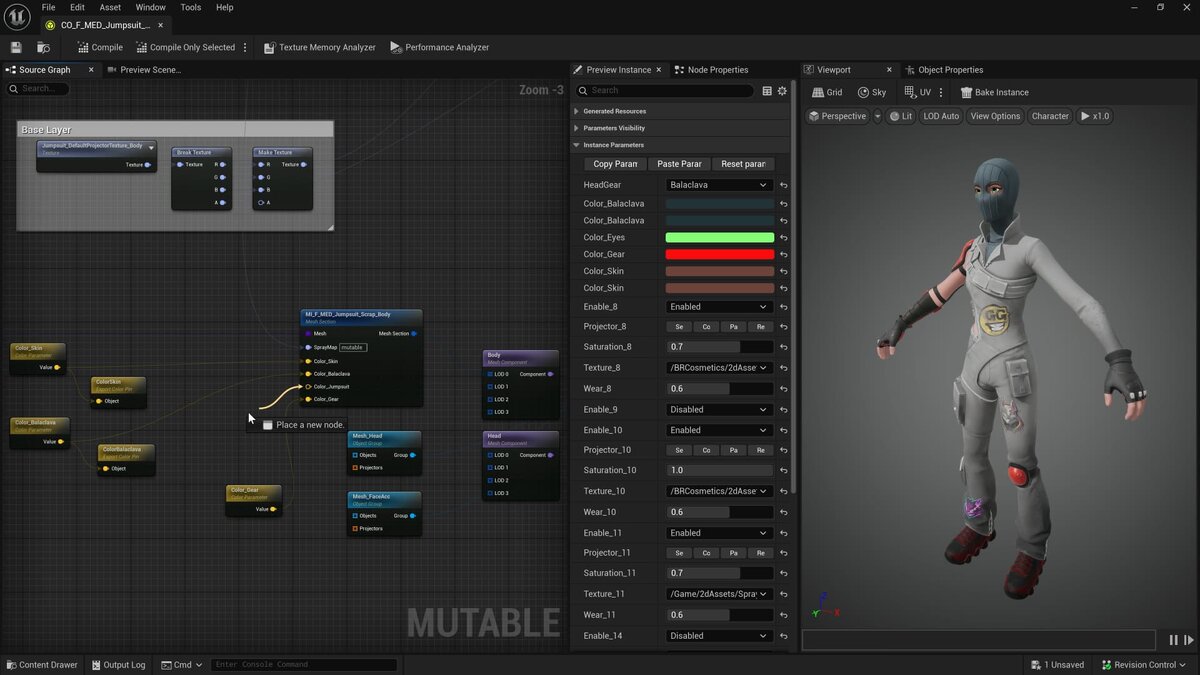Image resolution: width=1200 pixels, height=675 pixels.
Task: Collapse the Instance Parameters section
Action: pyautogui.click(x=575, y=145)
